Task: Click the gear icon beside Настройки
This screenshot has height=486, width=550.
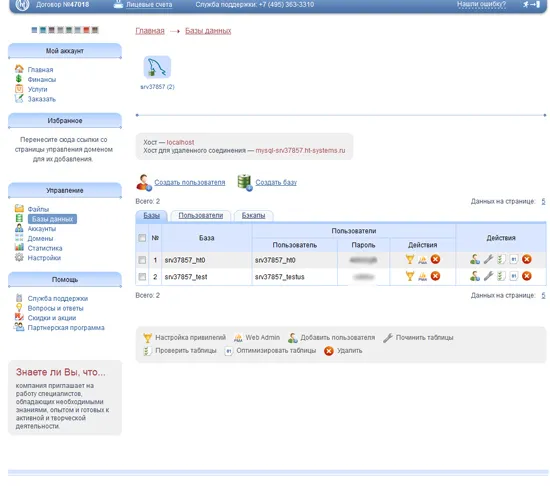Action: click(x=19, y=257)
